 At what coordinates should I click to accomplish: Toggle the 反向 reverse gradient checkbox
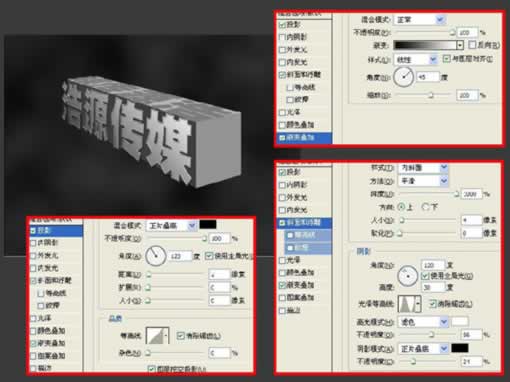click(472, 44)
